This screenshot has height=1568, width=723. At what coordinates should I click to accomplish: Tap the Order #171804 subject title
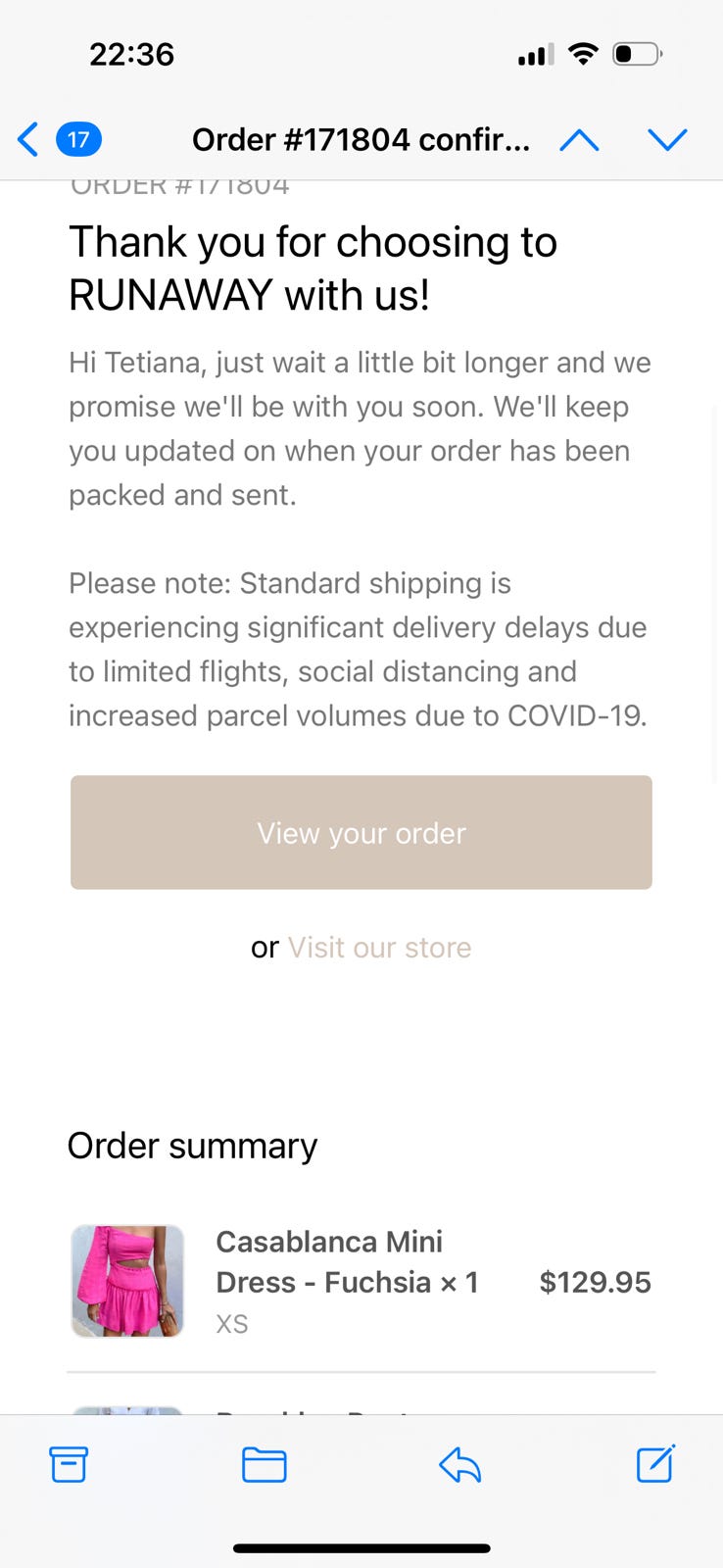coord(361,140)
